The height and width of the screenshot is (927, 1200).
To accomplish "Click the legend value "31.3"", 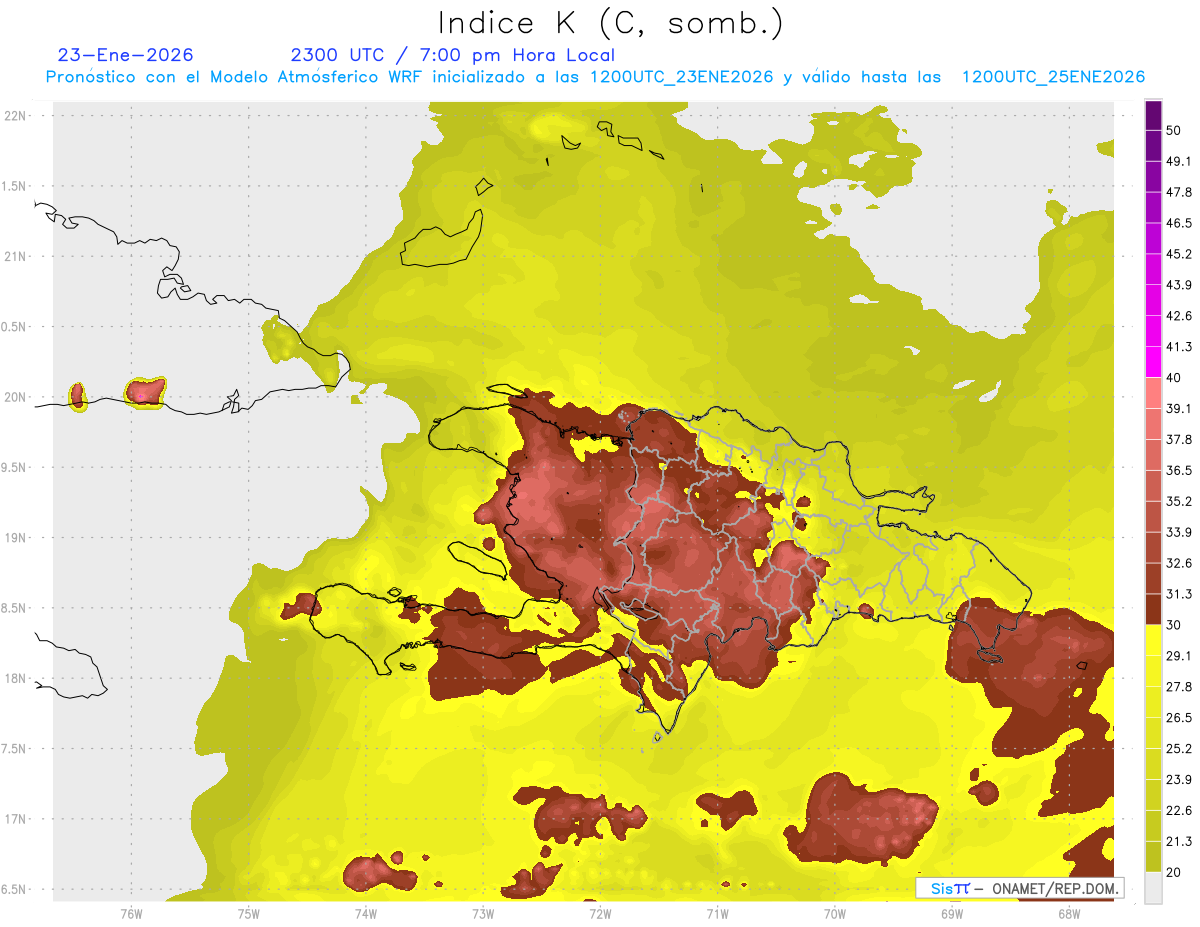I will (1179, 594).
